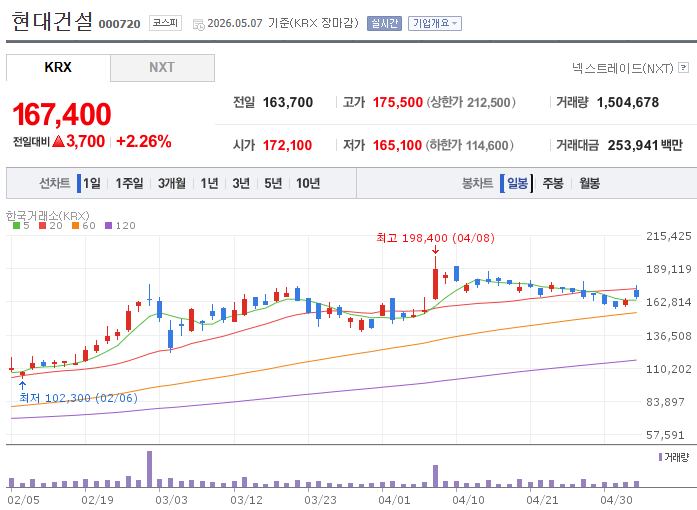
Task: Click the 고가 value 175,500
Action: coord(397,102)
